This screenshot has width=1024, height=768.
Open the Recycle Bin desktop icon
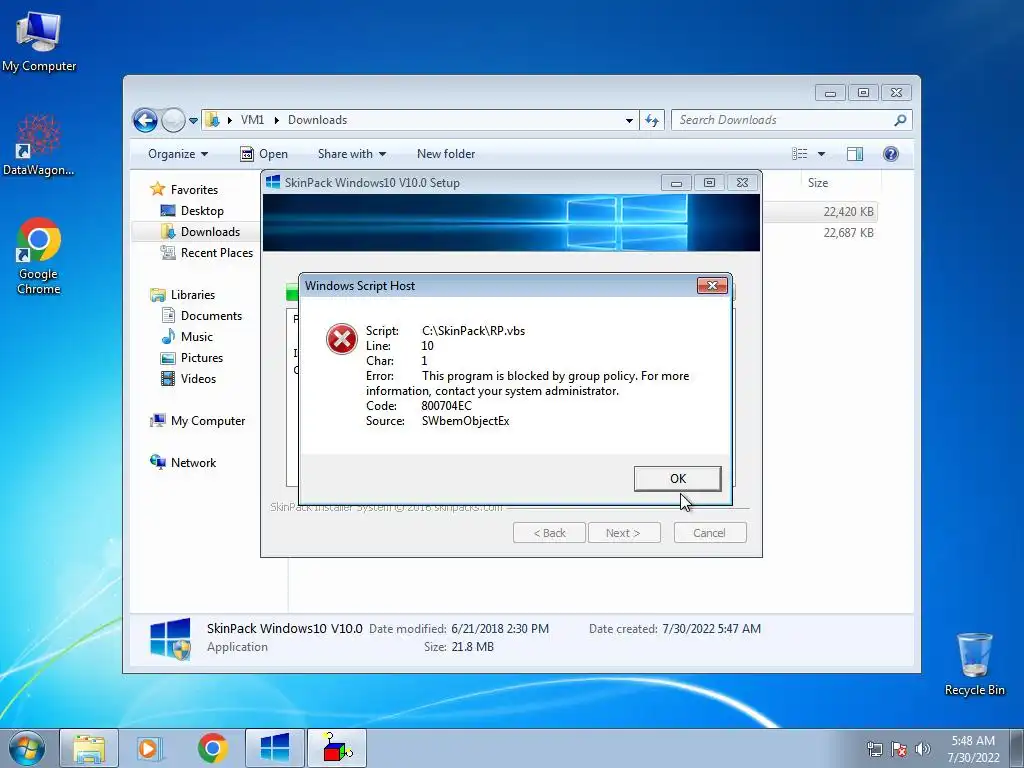coord(974,664)
